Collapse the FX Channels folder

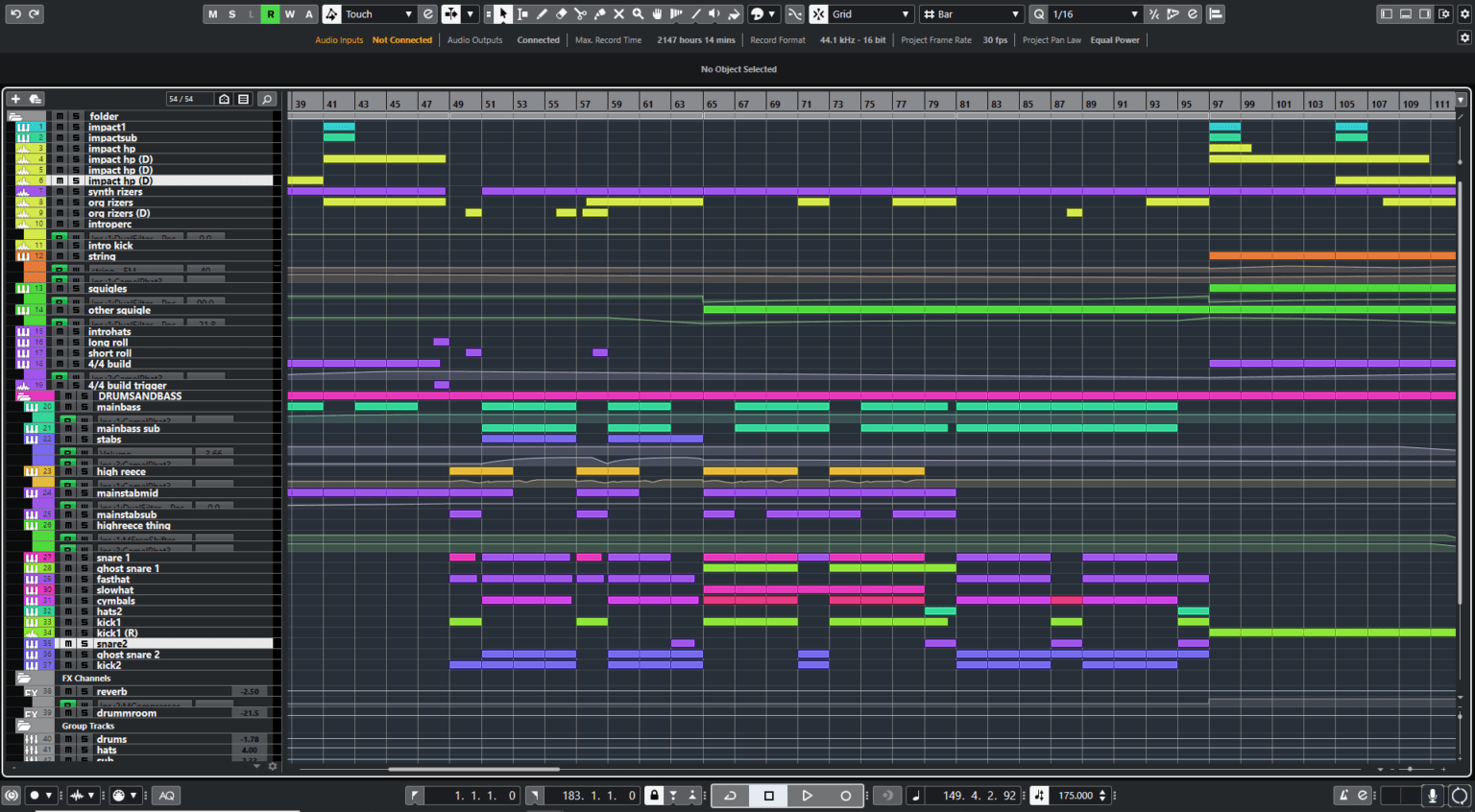pyautogui.click(x=23, y=679)
